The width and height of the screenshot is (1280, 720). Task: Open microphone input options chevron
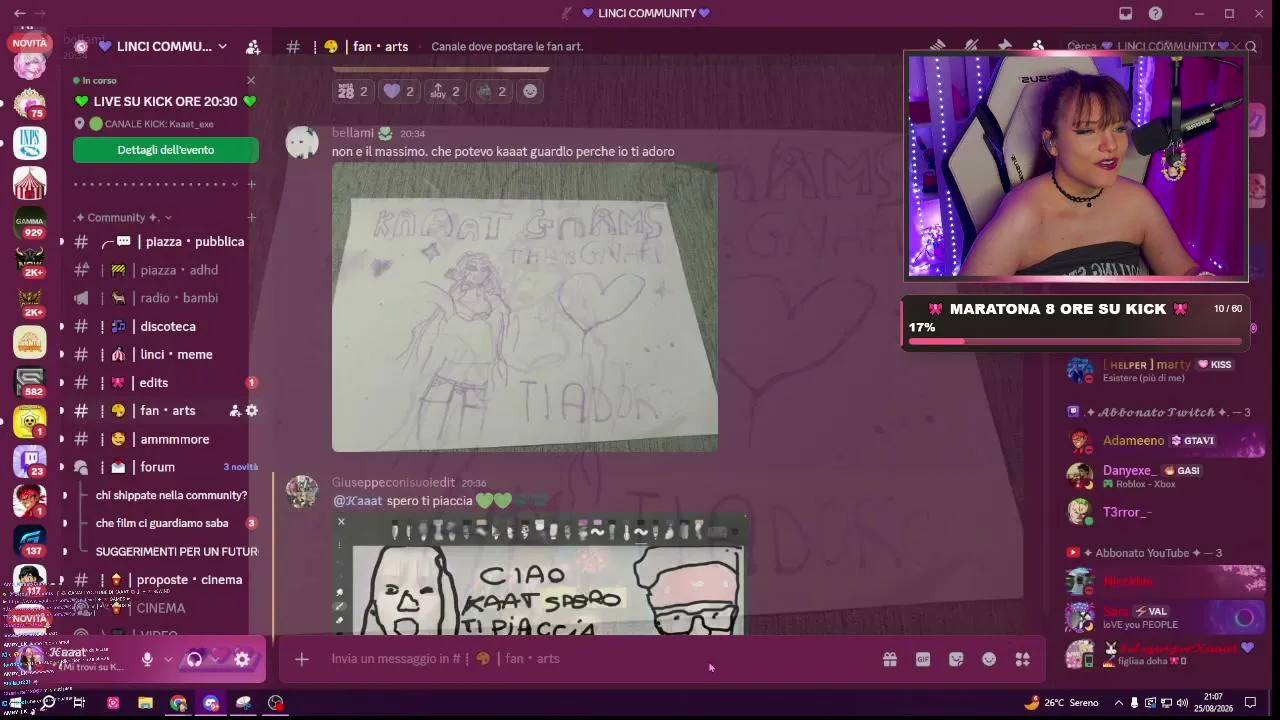pos(167,659)
